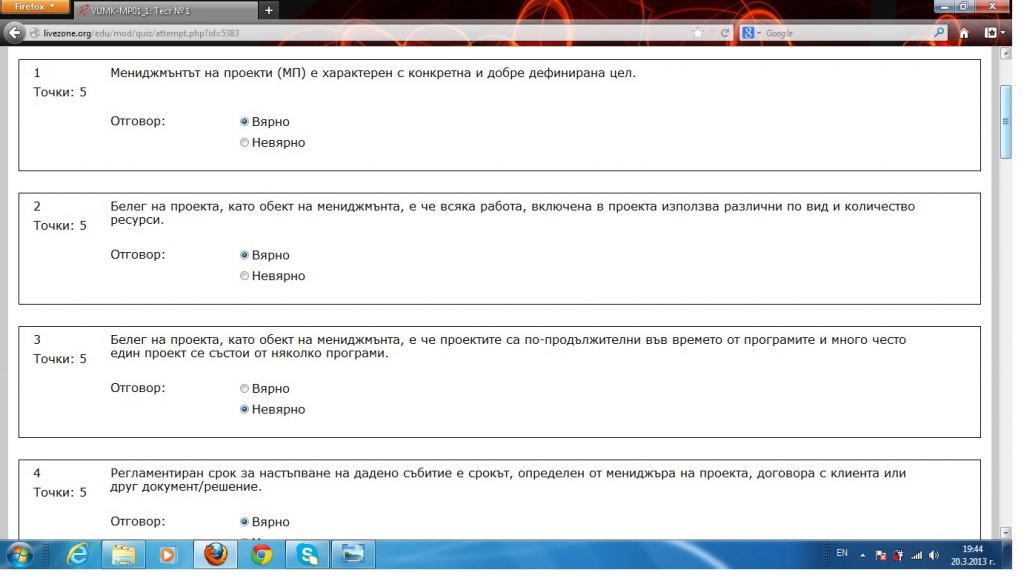Select Вярно for question 3
The width and height of the screenshot is (1024, 587).
pos(244,389)
